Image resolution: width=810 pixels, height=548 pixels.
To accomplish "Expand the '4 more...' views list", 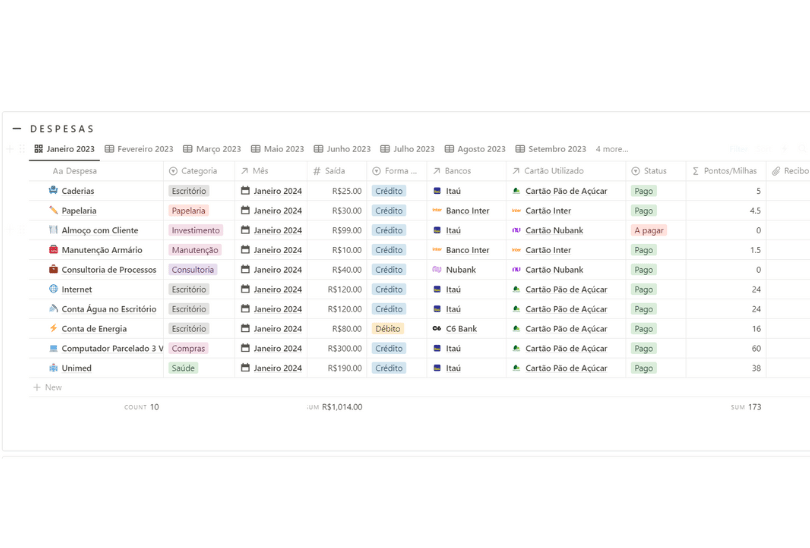I will tap(612, 149).
